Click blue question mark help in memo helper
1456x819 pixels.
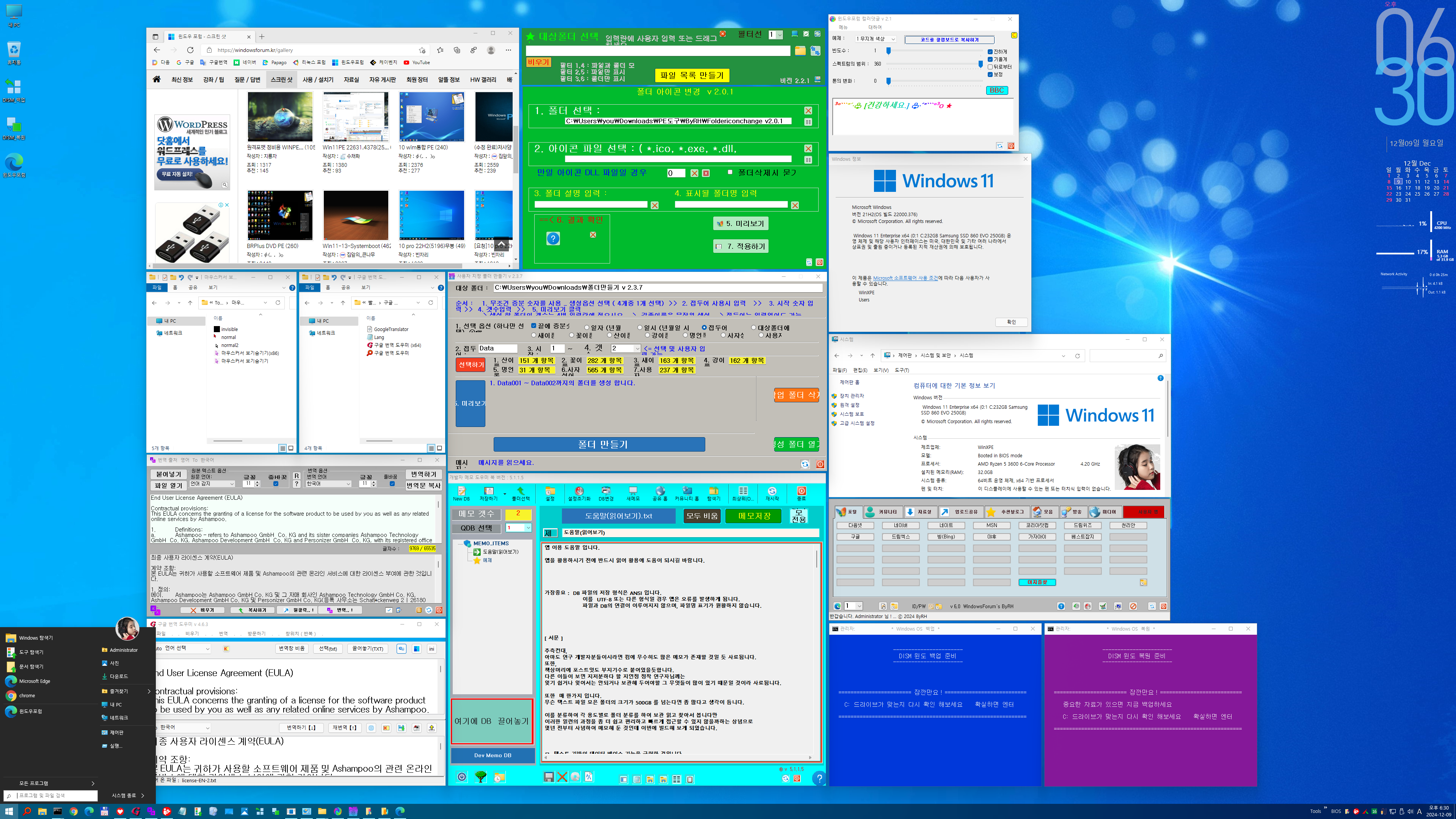(x=819, y=778)
